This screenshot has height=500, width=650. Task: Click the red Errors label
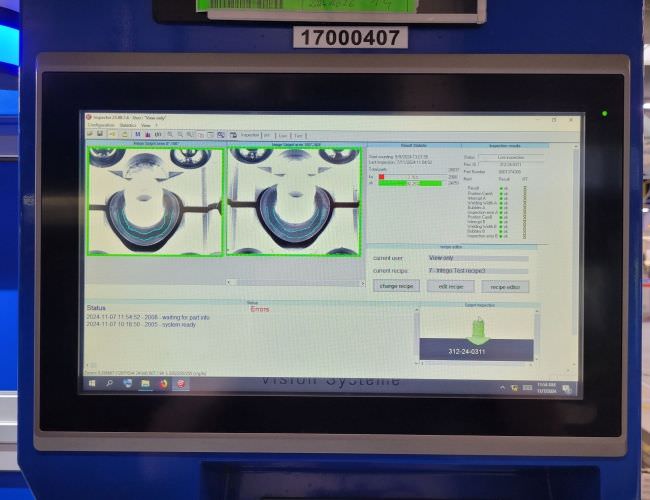(x=260, y=309)
